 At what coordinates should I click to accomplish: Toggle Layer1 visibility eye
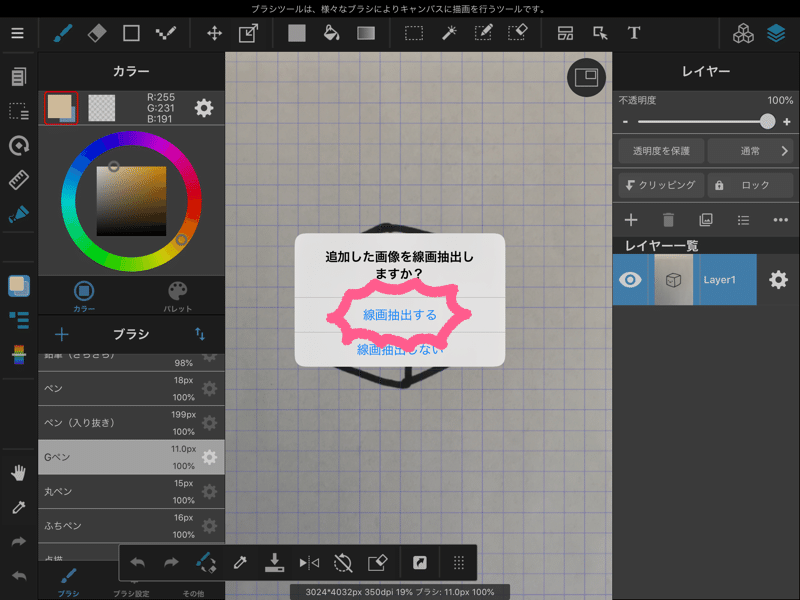point(630,280)
